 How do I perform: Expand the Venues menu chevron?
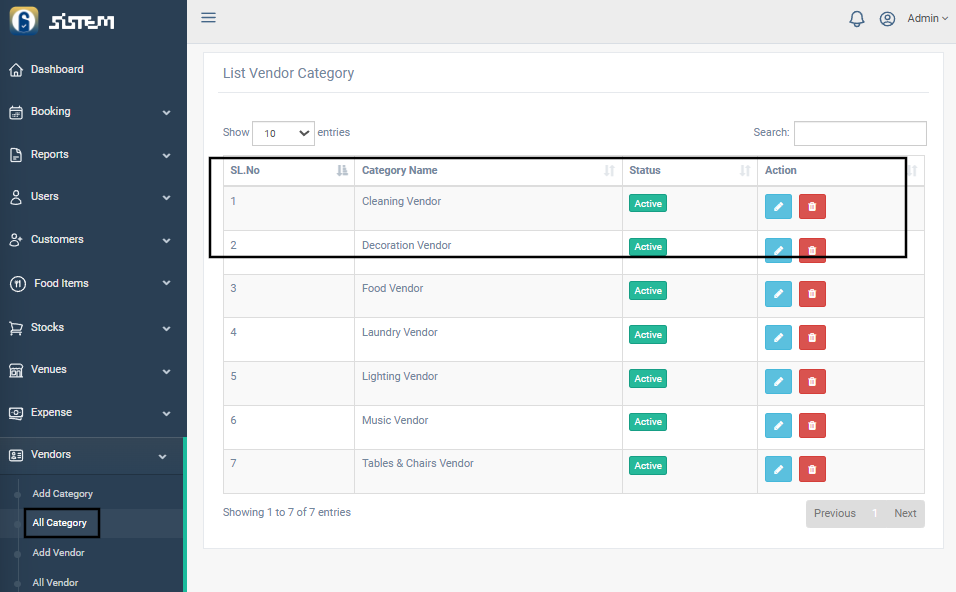coord(166,371)
